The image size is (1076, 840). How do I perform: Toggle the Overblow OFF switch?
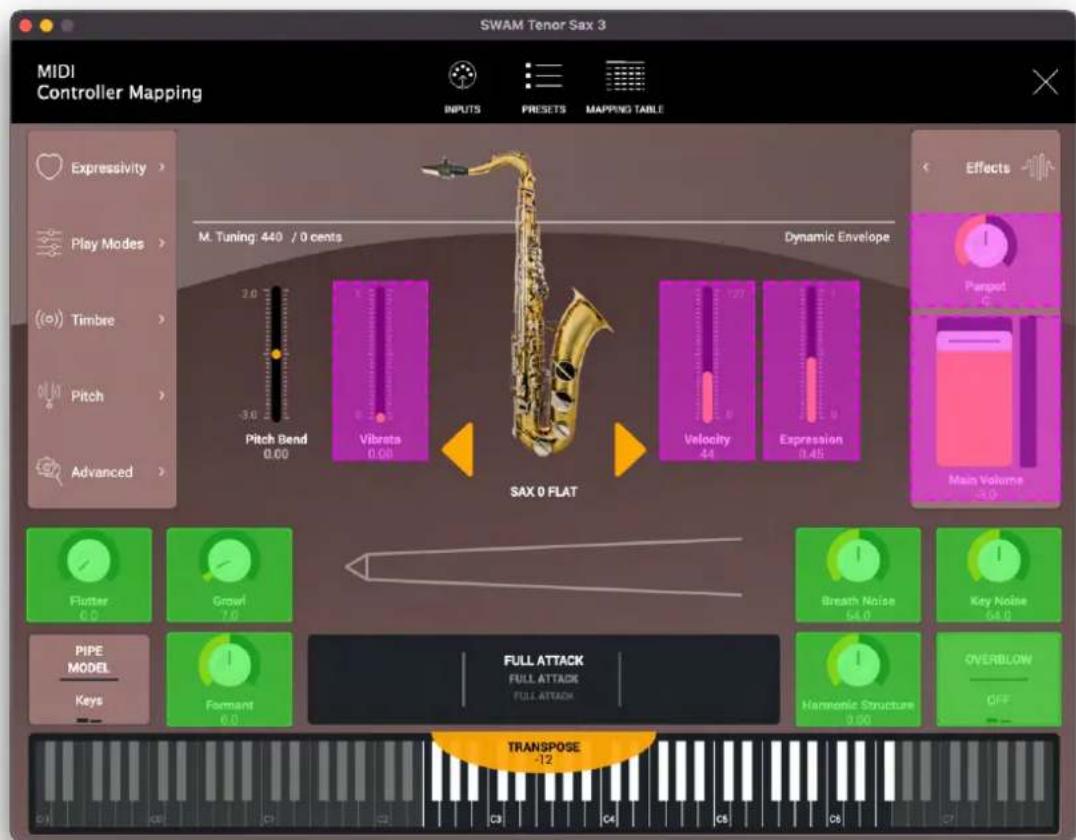pos(998,679)
